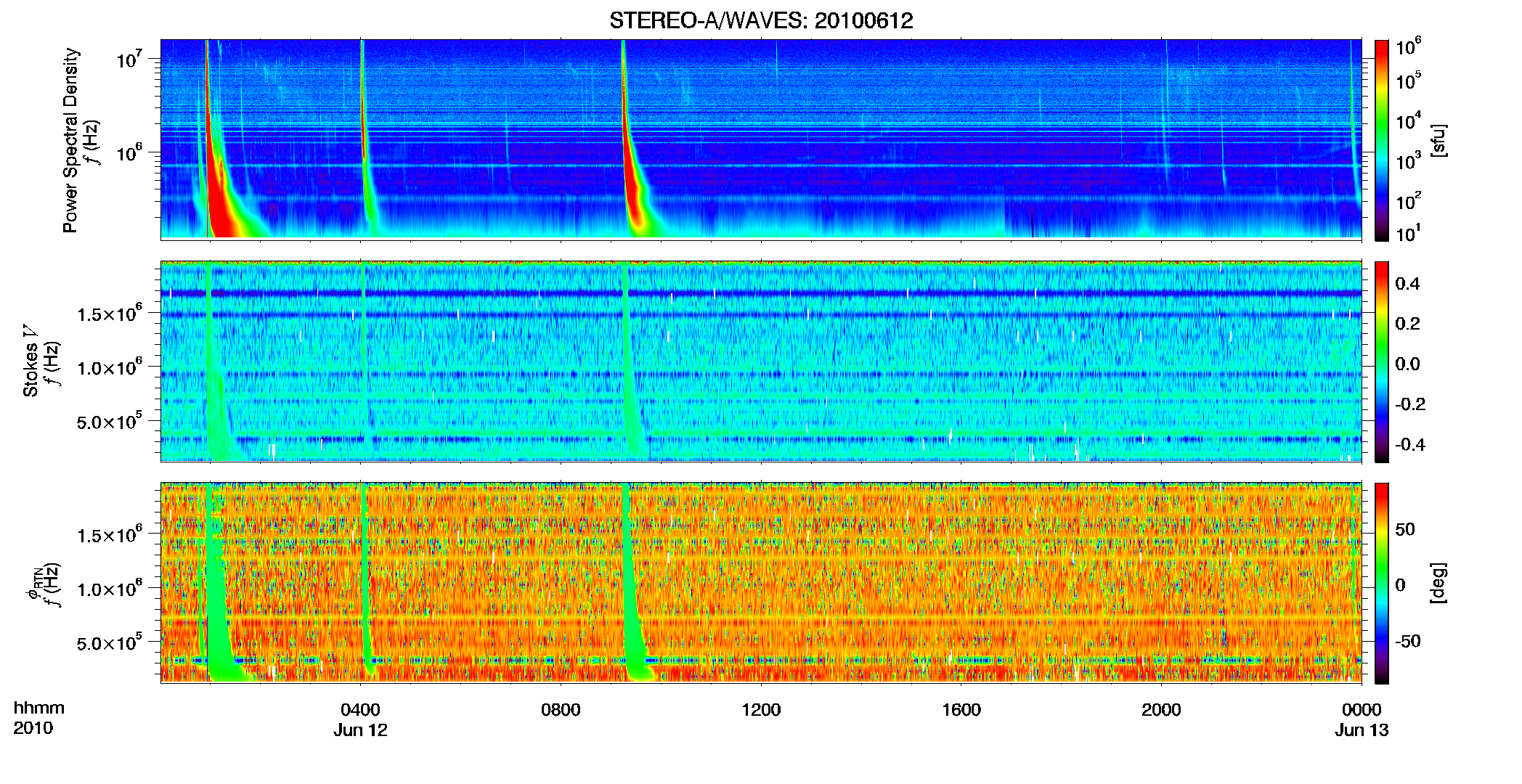Click the sfu color bar of the top panel

pyautogui.click(x=1382, y=140)
